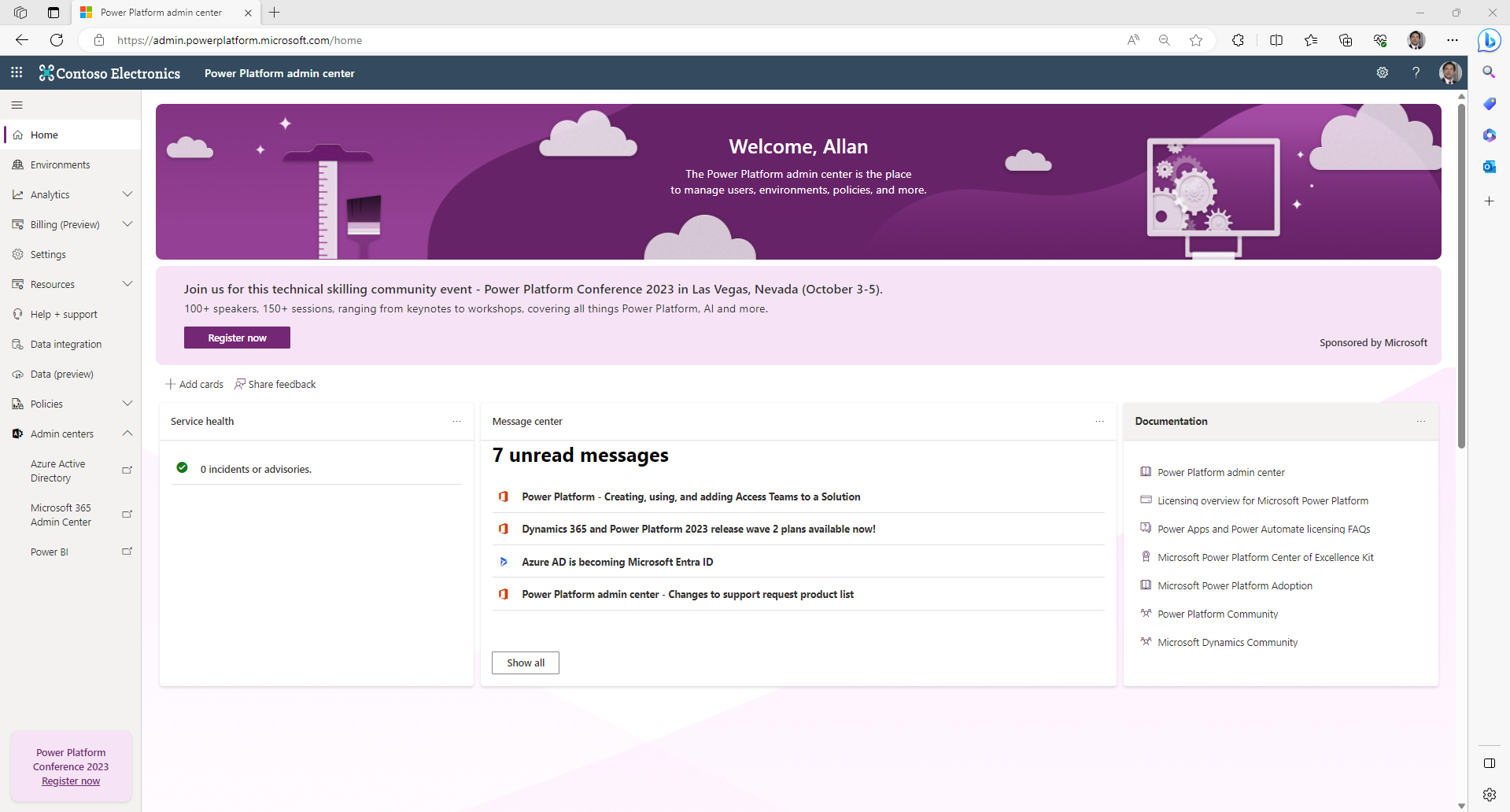Select Environments in the sidebar

click(59, 164)
